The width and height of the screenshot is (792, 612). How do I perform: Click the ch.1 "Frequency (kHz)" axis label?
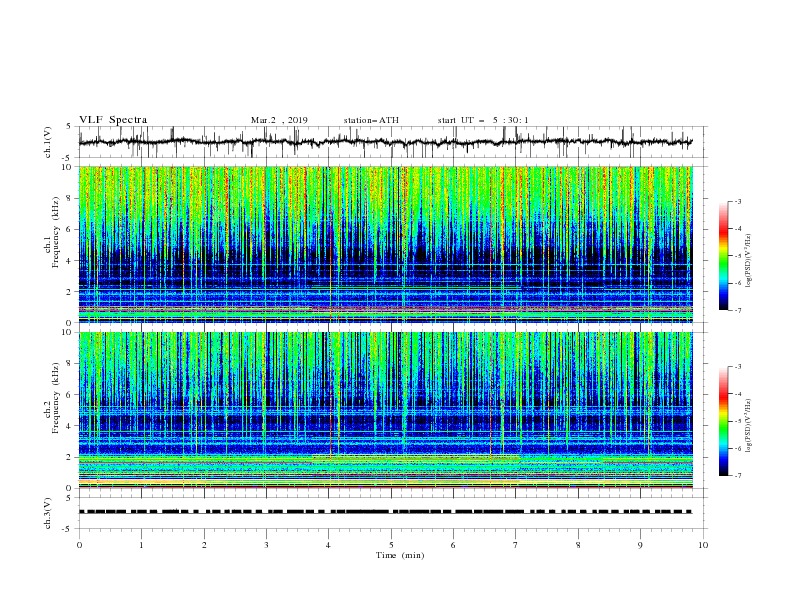(57, 233)
